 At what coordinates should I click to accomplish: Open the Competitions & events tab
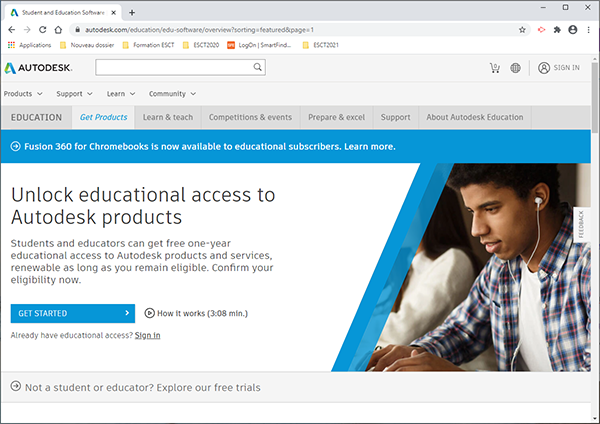coord(250,117)
